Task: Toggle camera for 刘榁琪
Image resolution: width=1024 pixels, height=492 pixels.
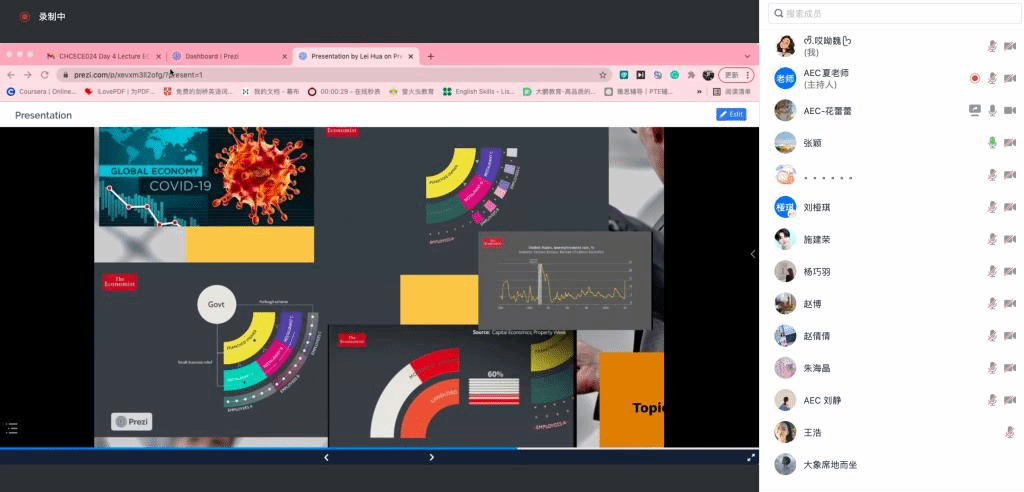Action: pyautogui.click(x=1009, y=207)
